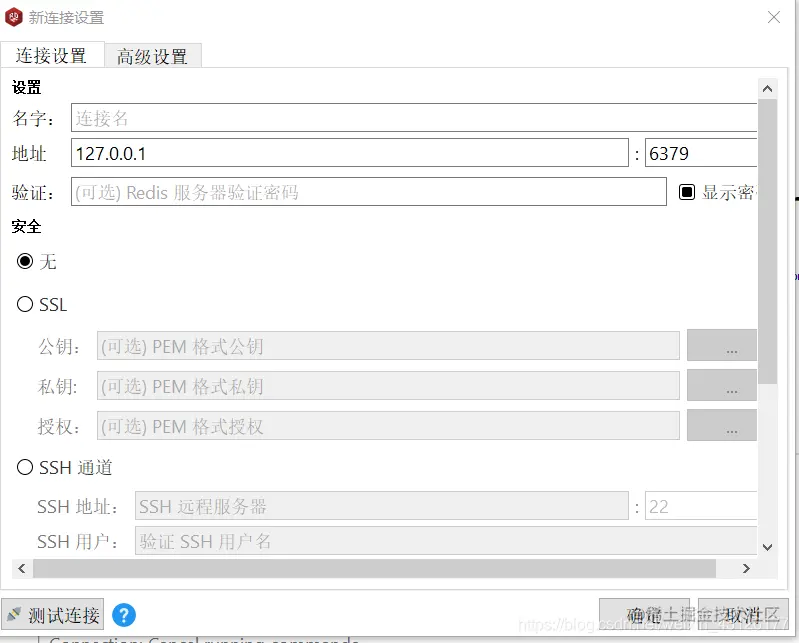Switch to the 连接设置 tab

click(52, 55)
